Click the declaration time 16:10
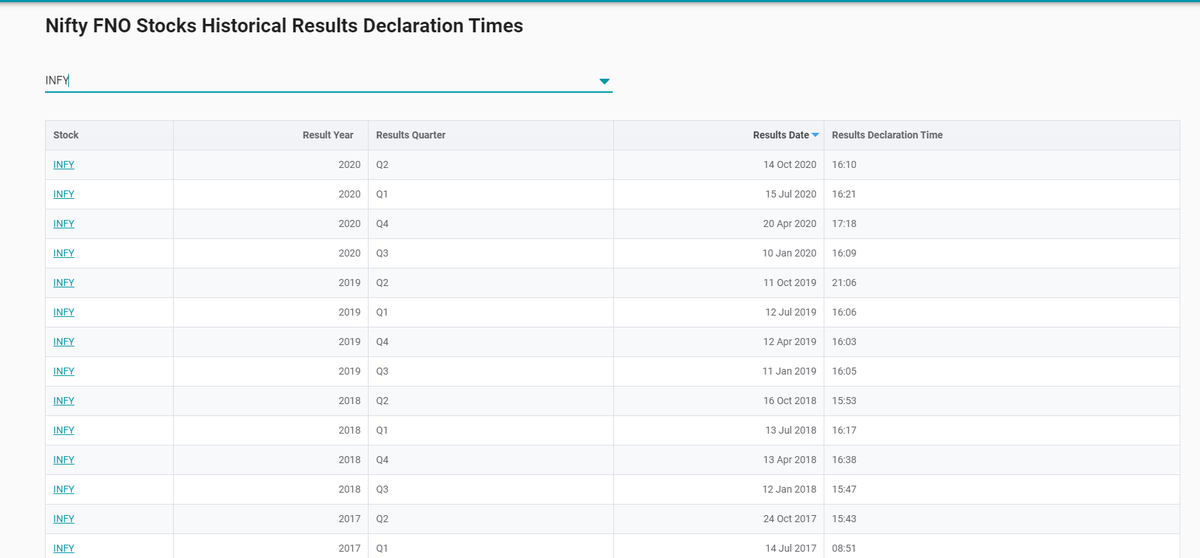 (x=844, y=164)
